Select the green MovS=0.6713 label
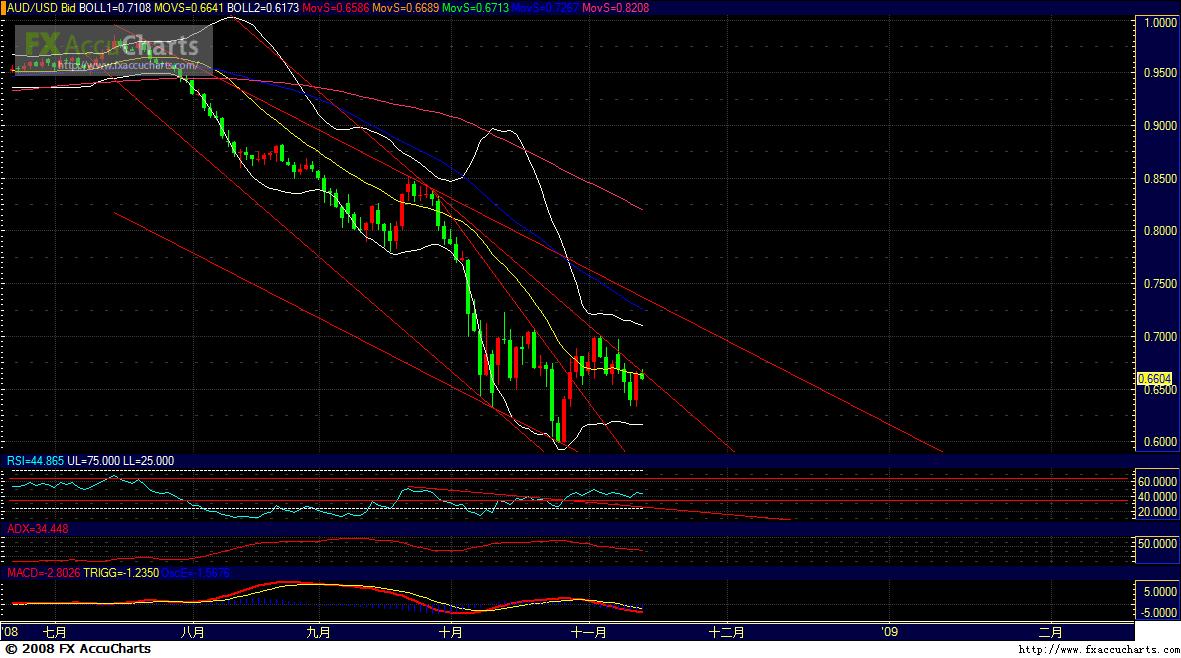 pos(475,8)
